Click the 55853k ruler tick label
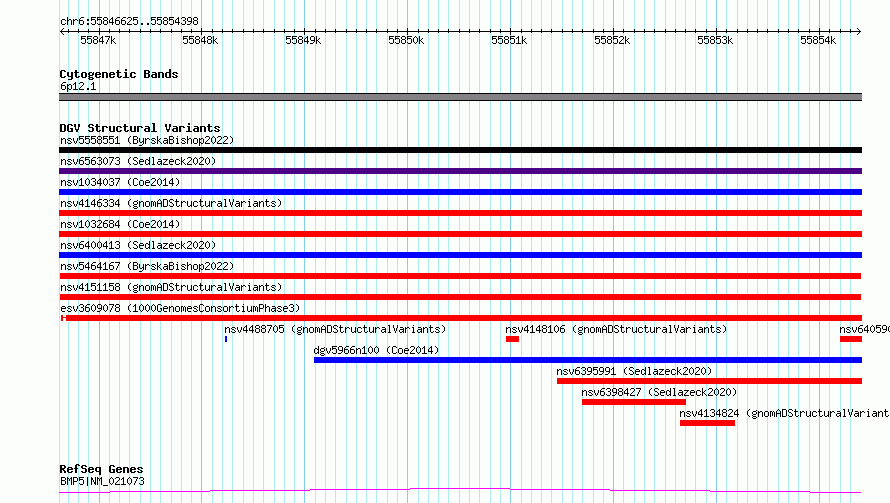Viewport: 890px width, 503px height. click(x=715, y=40)
